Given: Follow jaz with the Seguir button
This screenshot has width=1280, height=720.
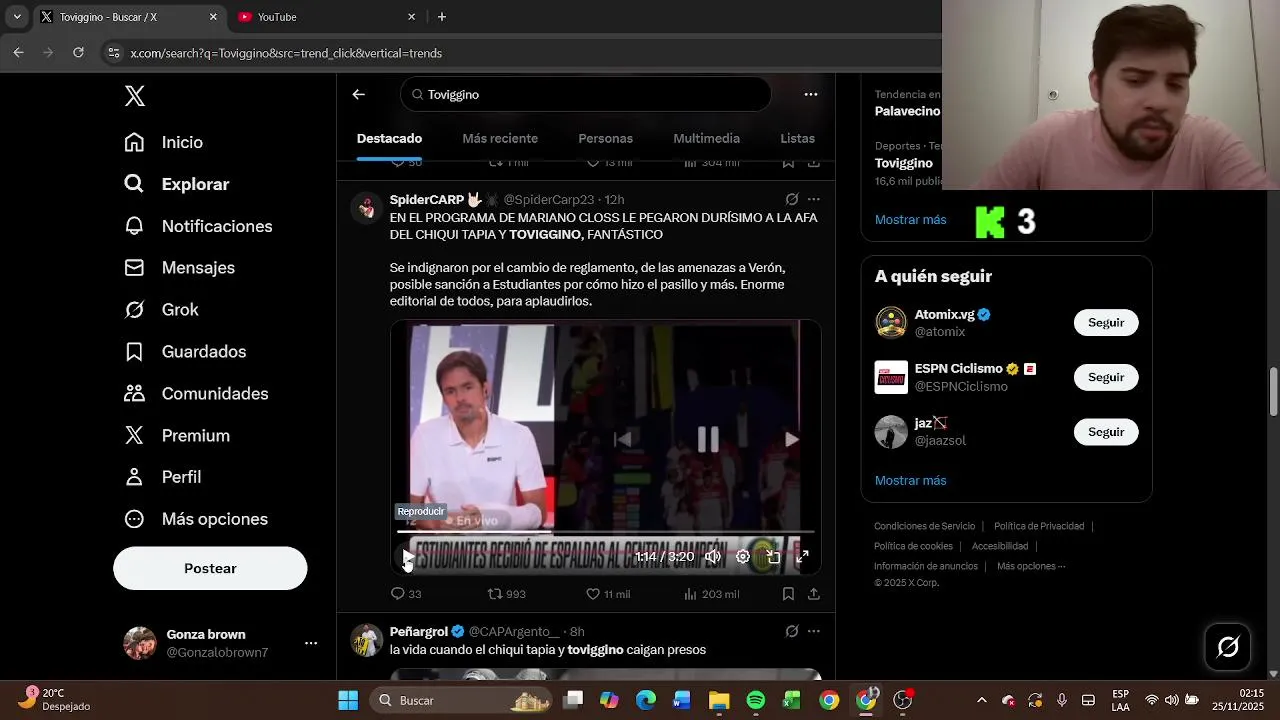Looking at the screenshot, I should click(x=1106, y=432).
